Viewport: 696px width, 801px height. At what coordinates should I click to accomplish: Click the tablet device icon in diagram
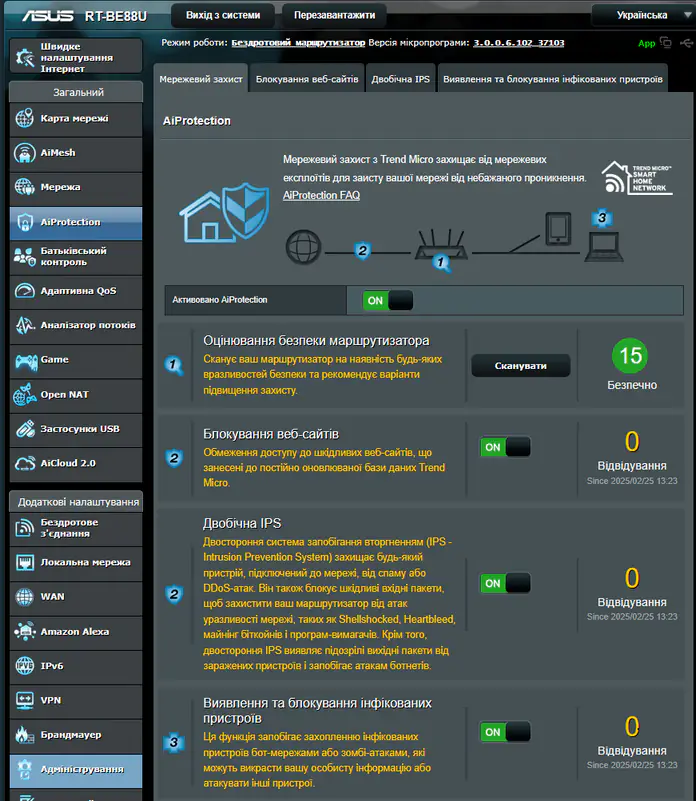(558, 228)
